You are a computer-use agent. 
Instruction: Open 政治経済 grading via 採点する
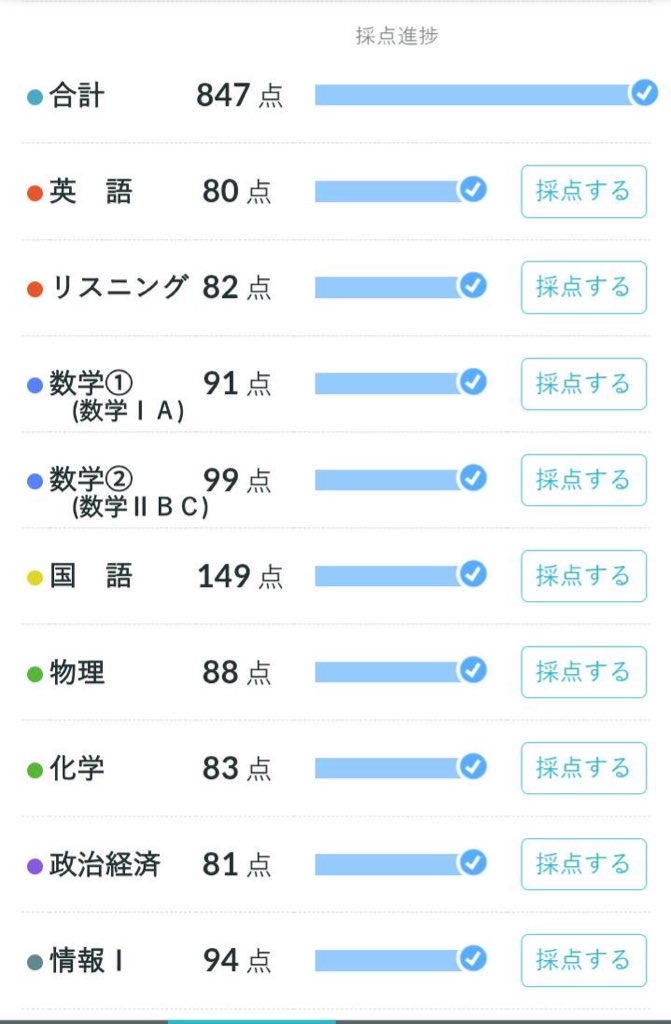(x=583, y=863)
